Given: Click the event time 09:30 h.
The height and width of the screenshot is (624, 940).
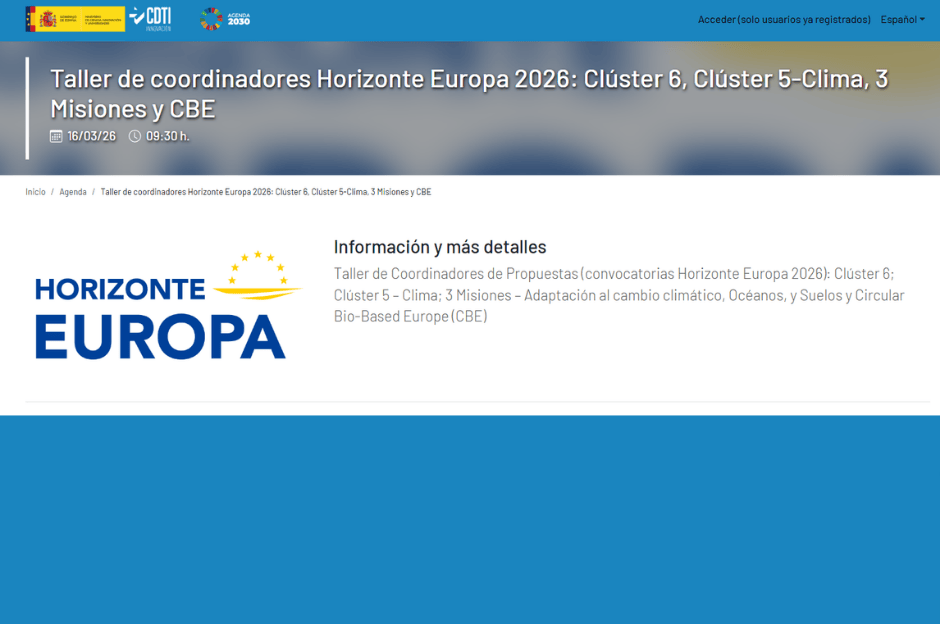Looking at the screenshot, I should click(x=167, y=136).
